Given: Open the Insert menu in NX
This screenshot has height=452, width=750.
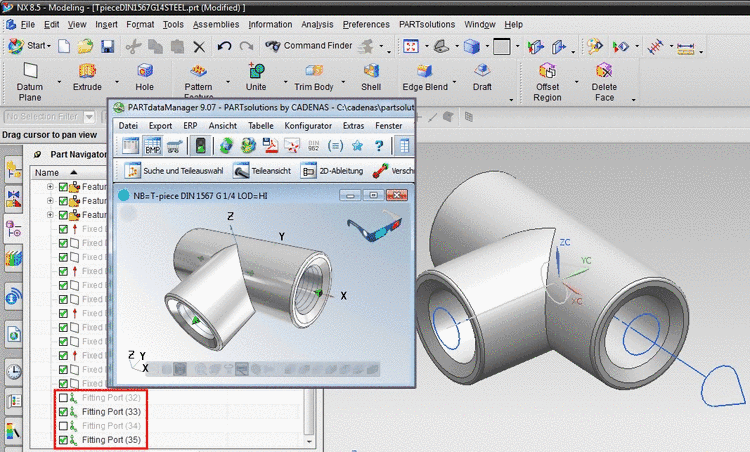Looking at the screenshot, I should tap(106, 24).
